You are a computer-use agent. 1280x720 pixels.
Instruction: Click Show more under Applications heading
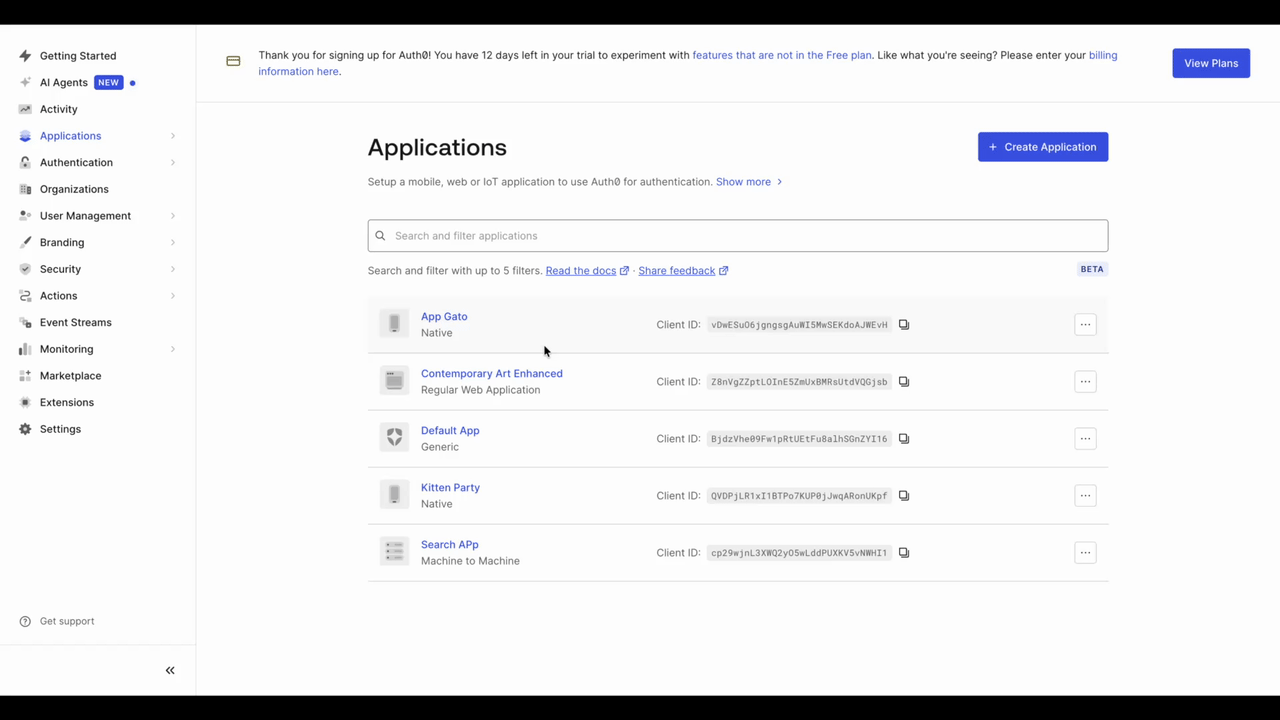749,182
